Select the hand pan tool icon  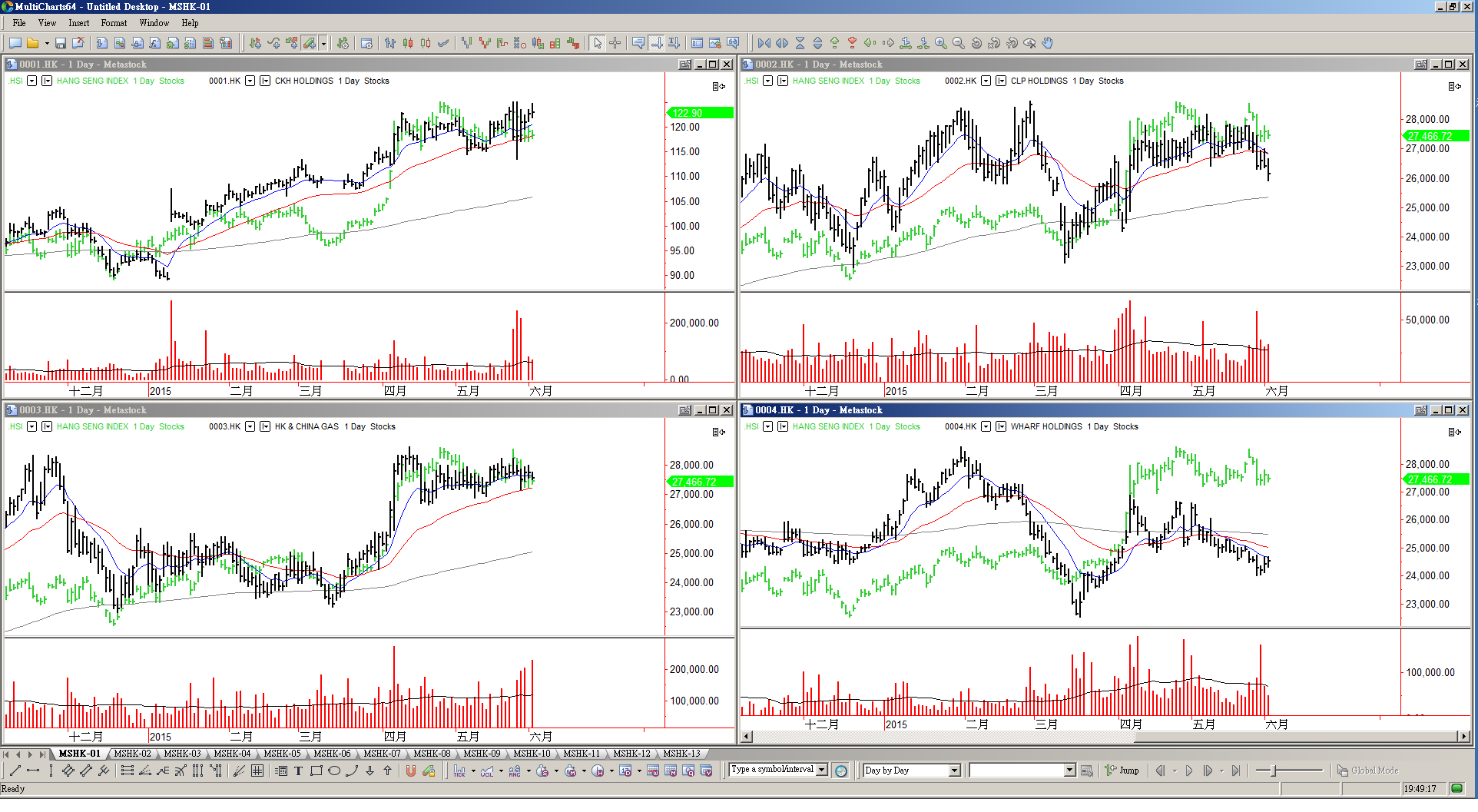[1048, 43]
